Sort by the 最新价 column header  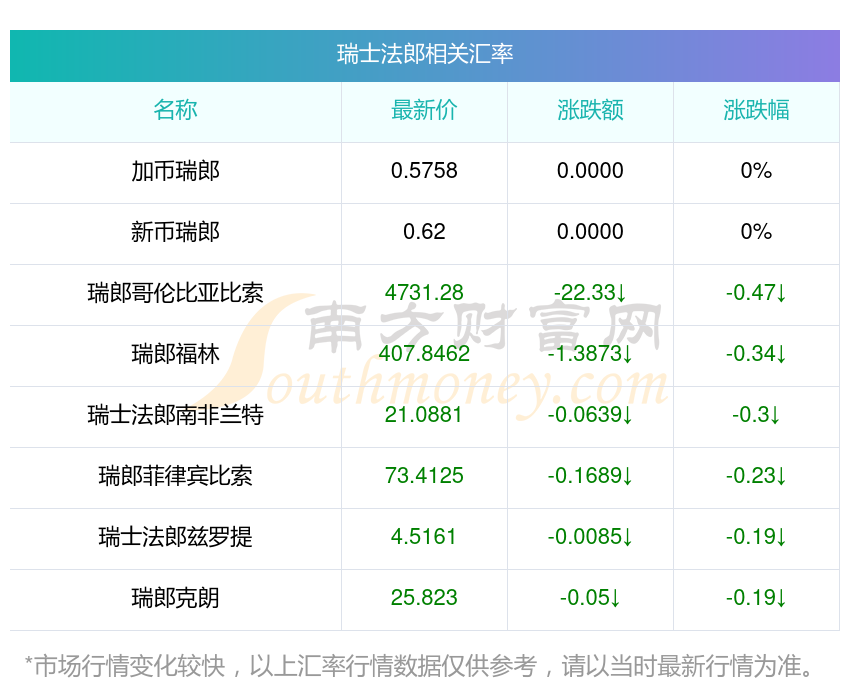pos(424,110)
